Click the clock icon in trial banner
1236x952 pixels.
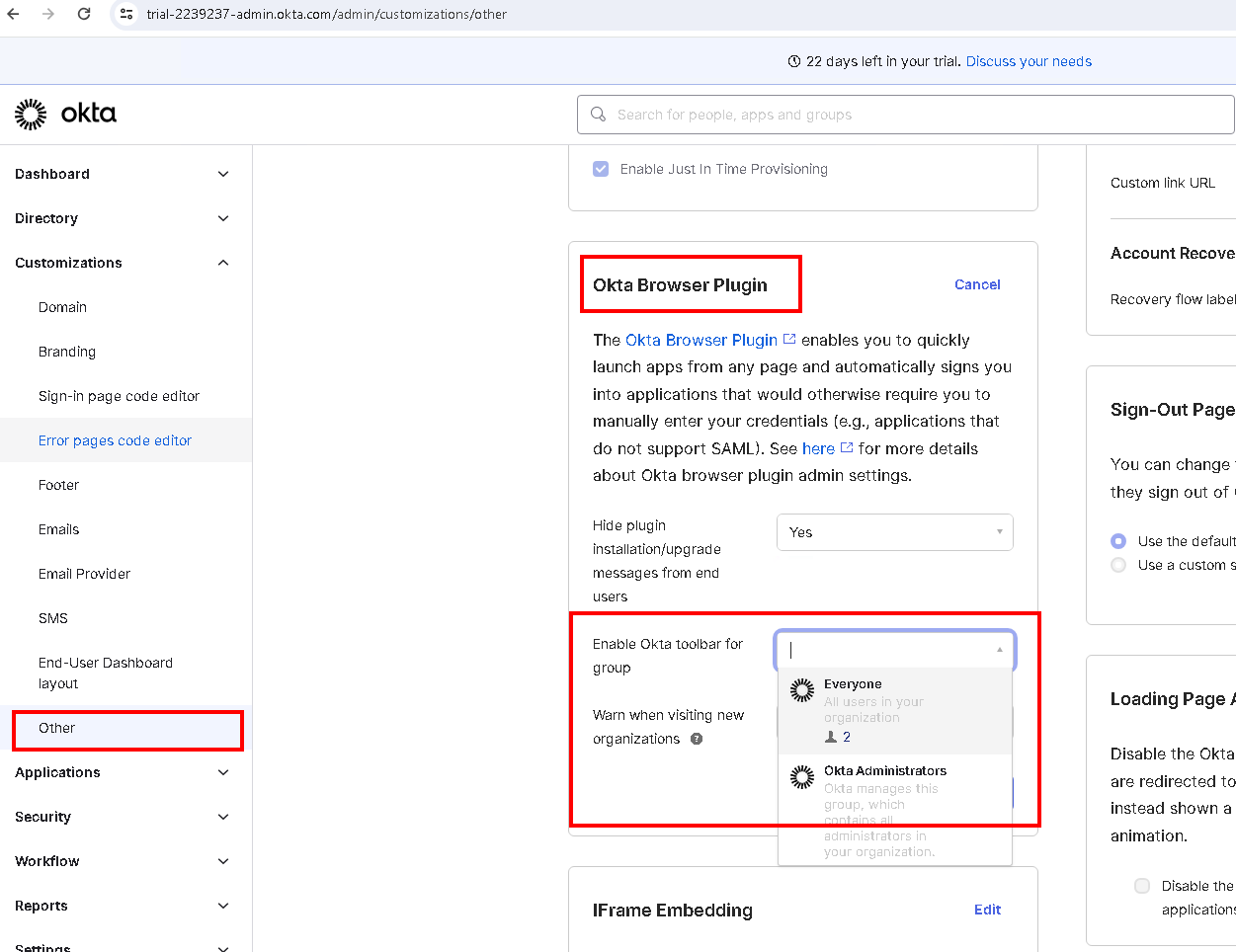click(794, 61)
